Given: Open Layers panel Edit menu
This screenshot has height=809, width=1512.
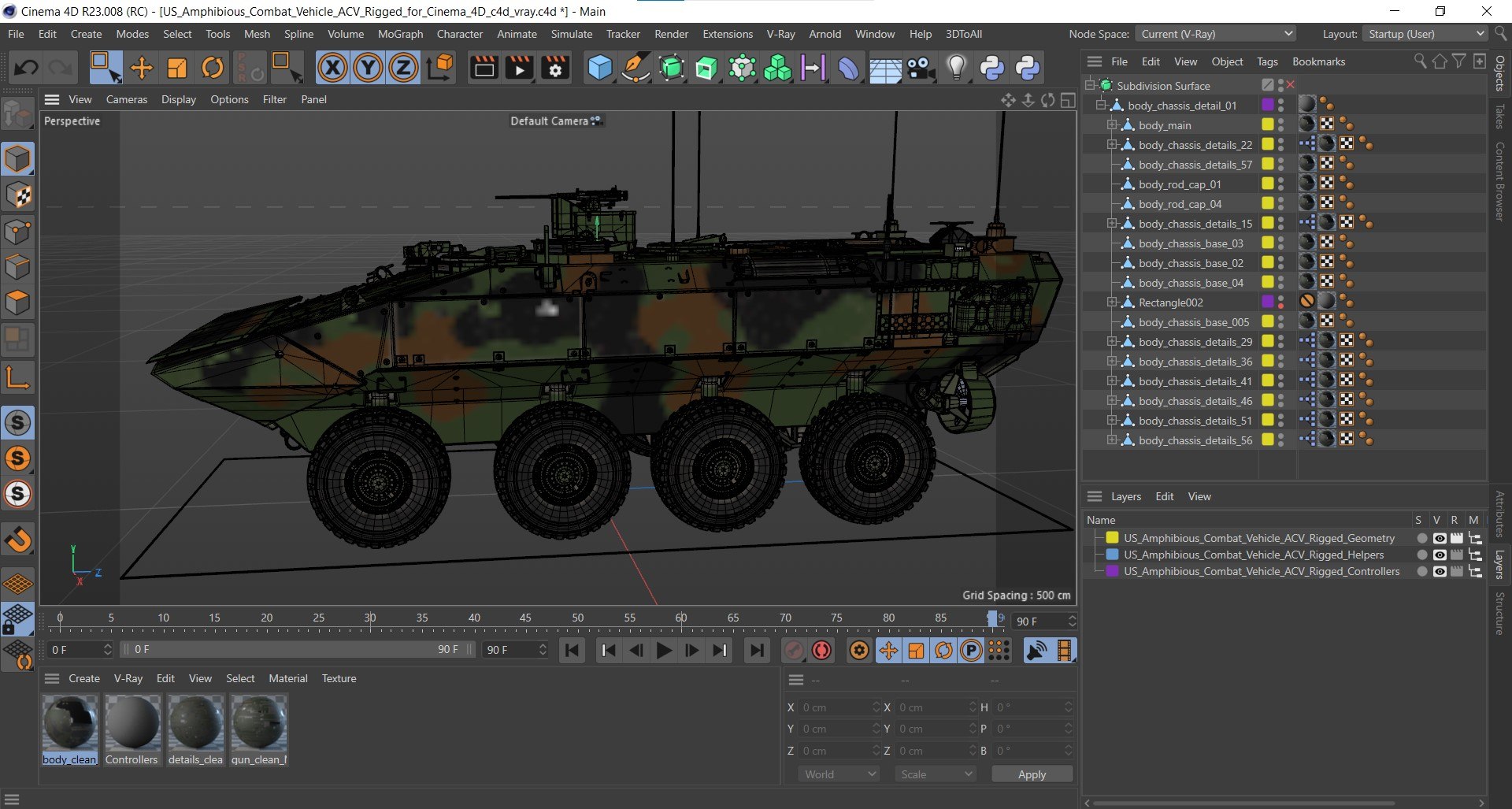Looking at the screenshot, I should (1165, 496).
